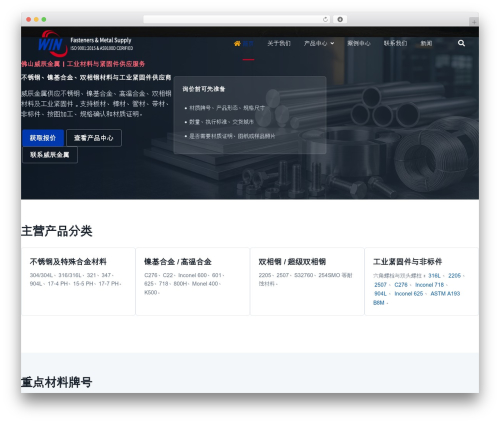Image resolution: width=500 pixels, height=423 pixels.
Task: Click the 查看产品中心 button
Action: pyautogui.click(x=94, y=138)
